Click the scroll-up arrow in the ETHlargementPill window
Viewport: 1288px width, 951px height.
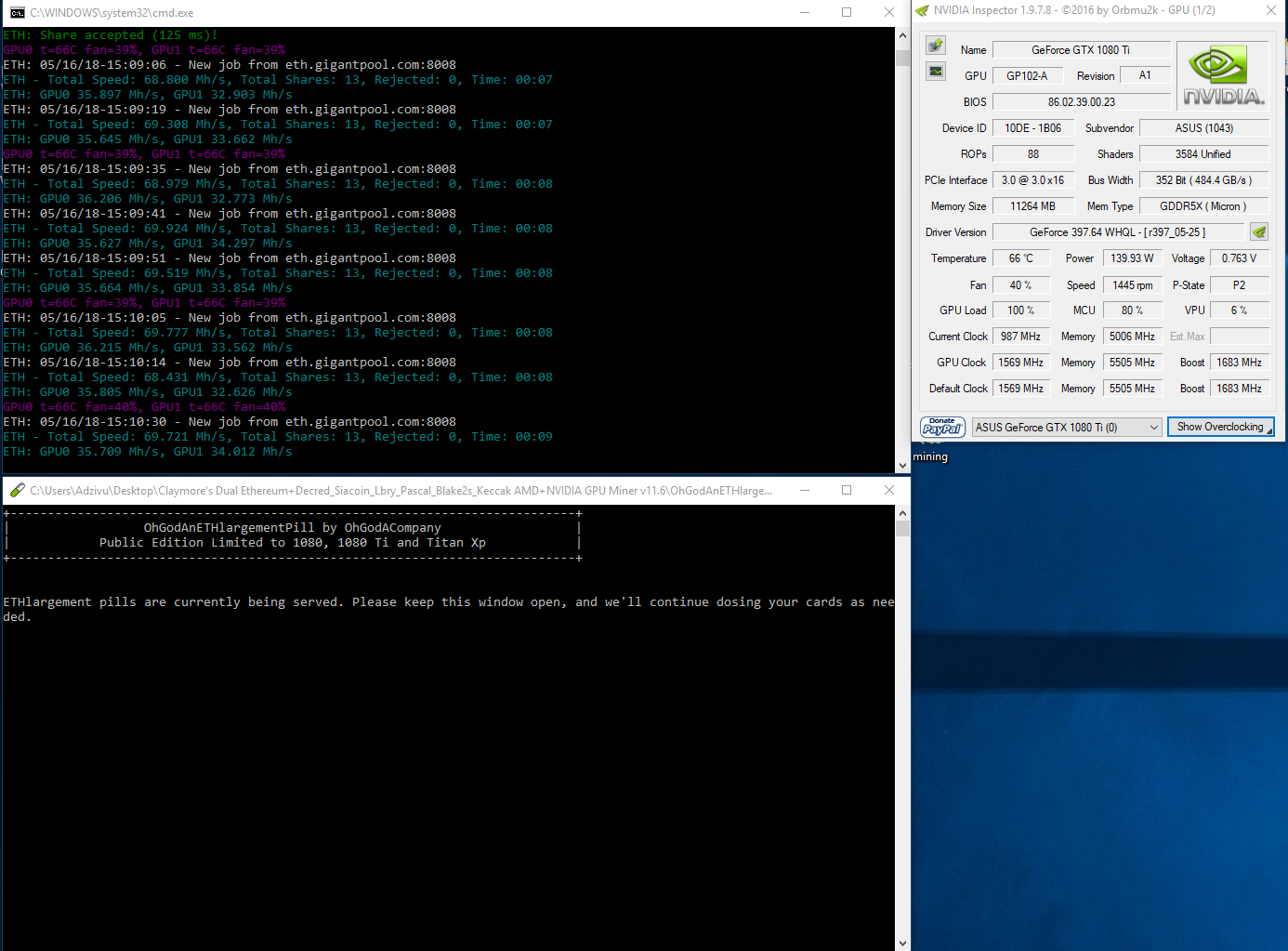tap(902, 513)
